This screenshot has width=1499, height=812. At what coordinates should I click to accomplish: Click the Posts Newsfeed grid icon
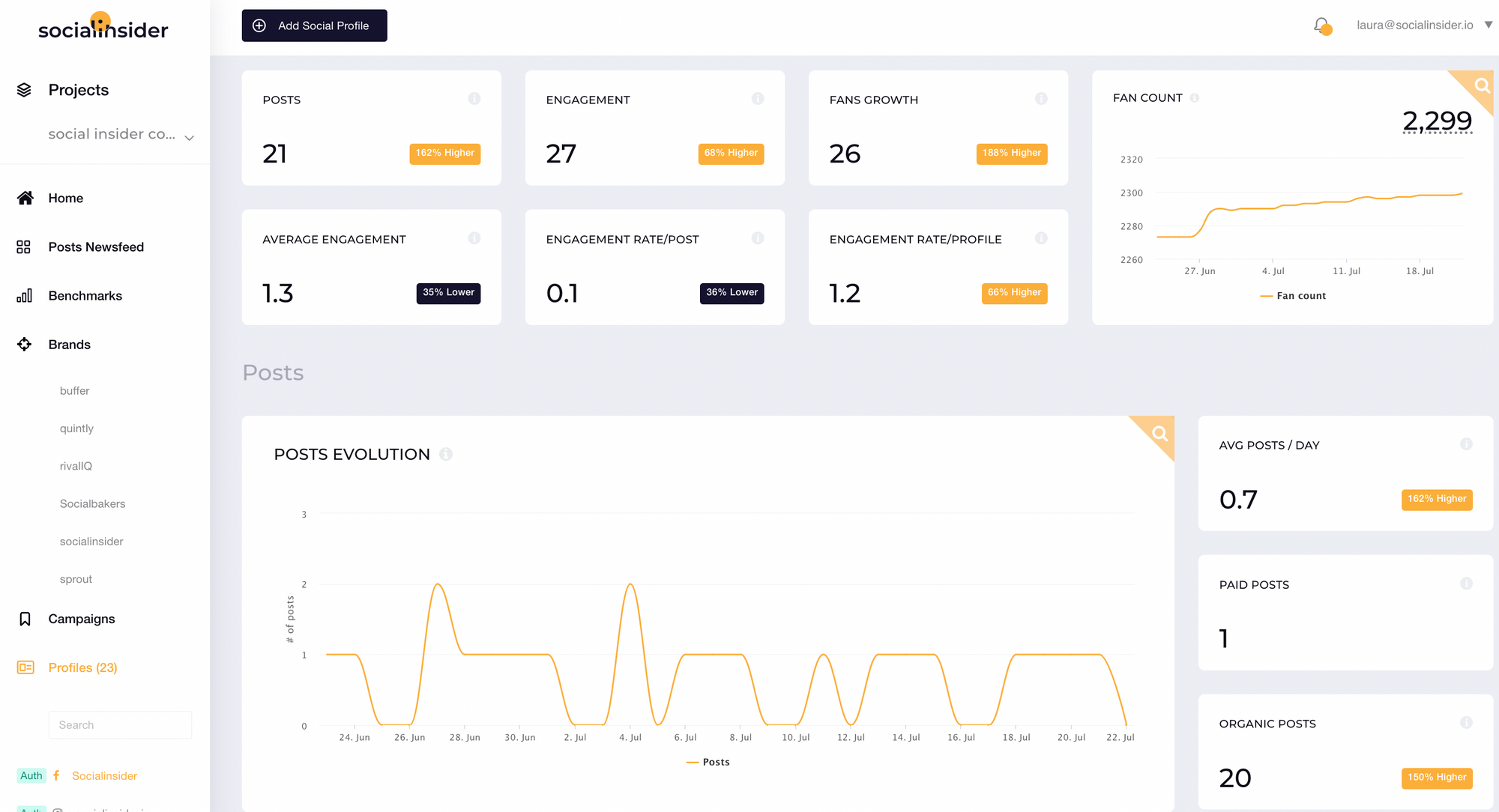(24, 247)
